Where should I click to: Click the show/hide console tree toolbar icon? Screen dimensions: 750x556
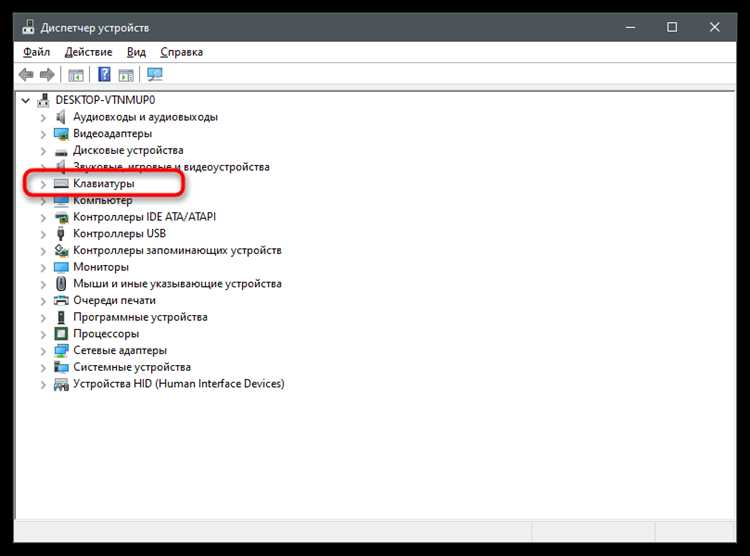pos(76,75)
